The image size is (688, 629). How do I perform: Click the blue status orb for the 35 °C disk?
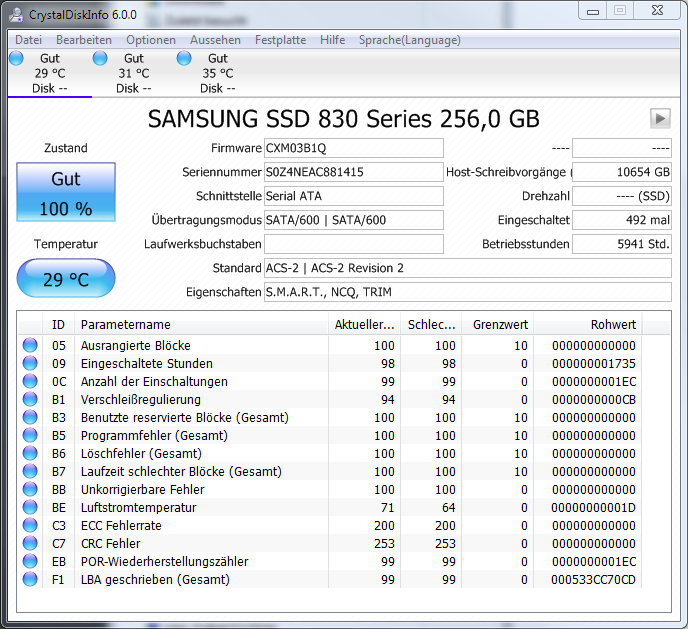coord(184,58)
